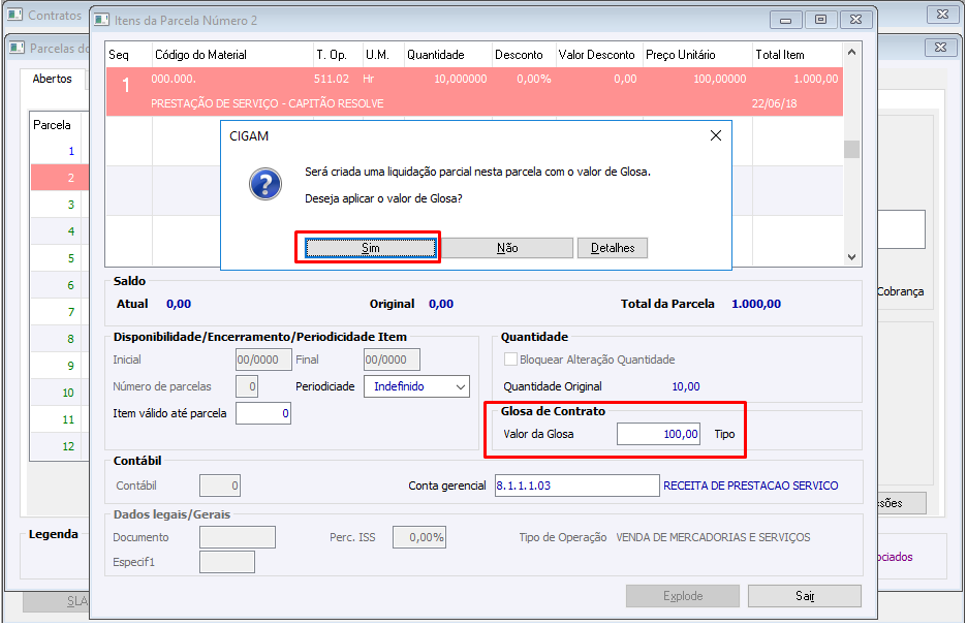Click the Especif1 field

coord(226,562)
